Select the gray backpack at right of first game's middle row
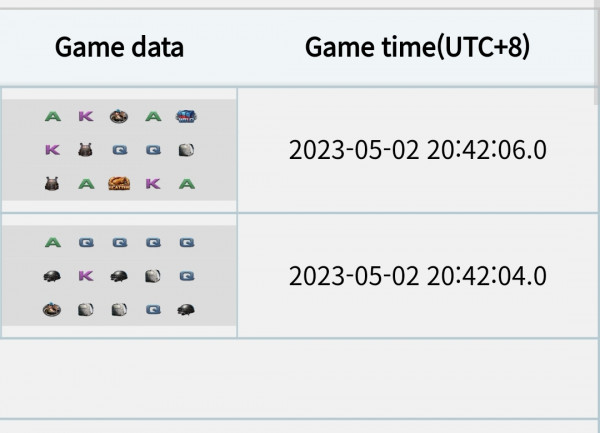 (186, 150)
